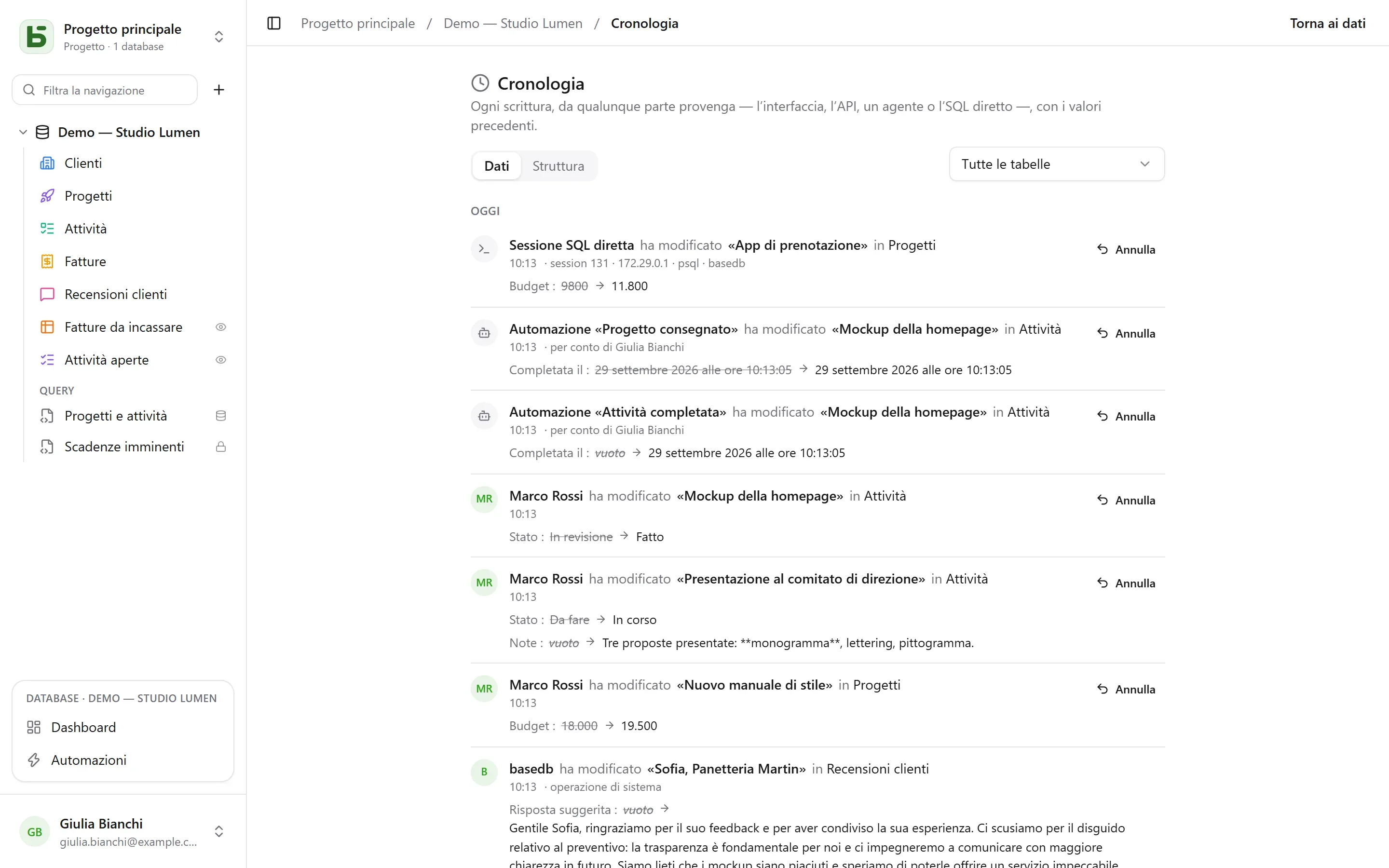This screenshot has height=868, width=1389.
Task: Undo Marco Rossi's Mockup della homepage change
Action: click(x=1126, y=500)
